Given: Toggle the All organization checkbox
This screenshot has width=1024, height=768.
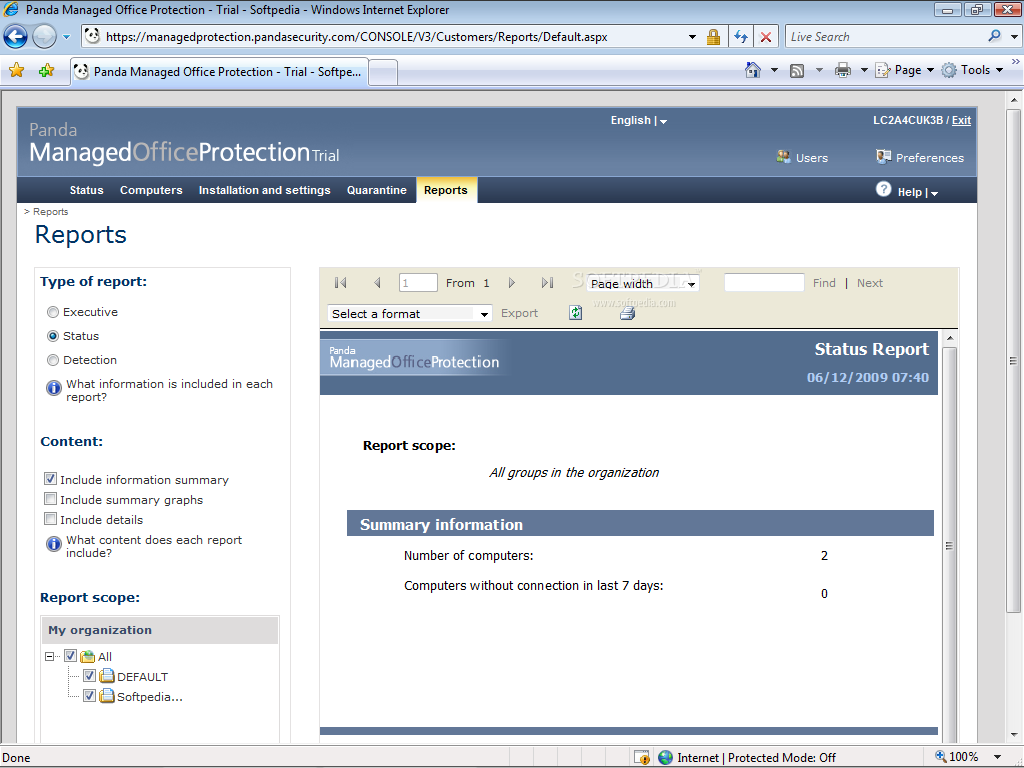Looking at the screenshot, I should [71, 656].
